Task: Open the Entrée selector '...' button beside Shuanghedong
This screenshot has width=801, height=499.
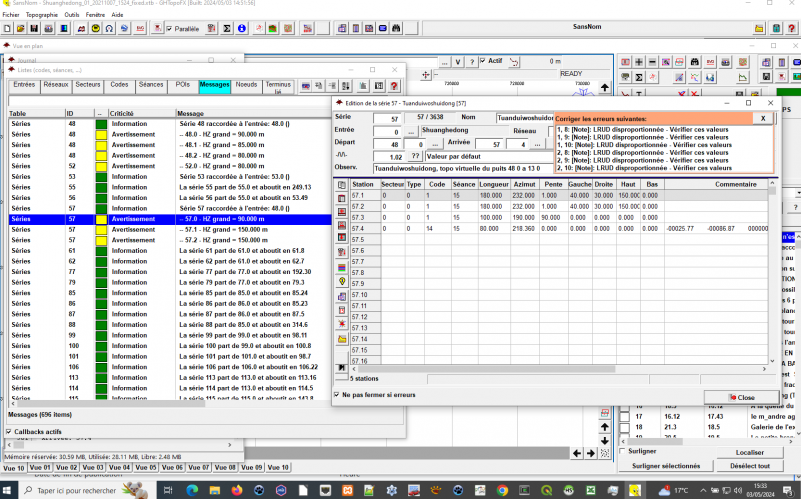Action: [x=411, y=132]
